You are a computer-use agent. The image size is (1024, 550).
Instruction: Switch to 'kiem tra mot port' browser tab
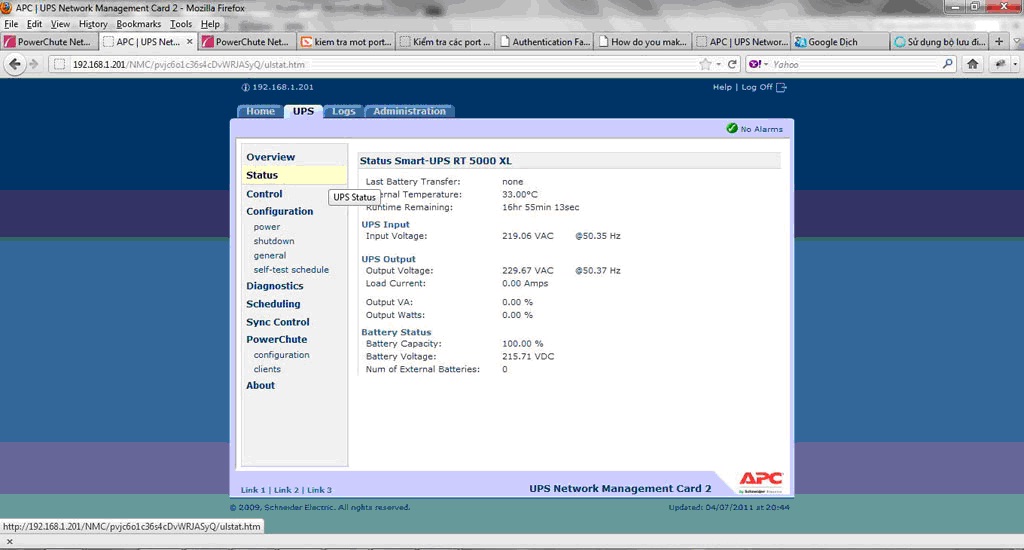[x=346, y=41]
